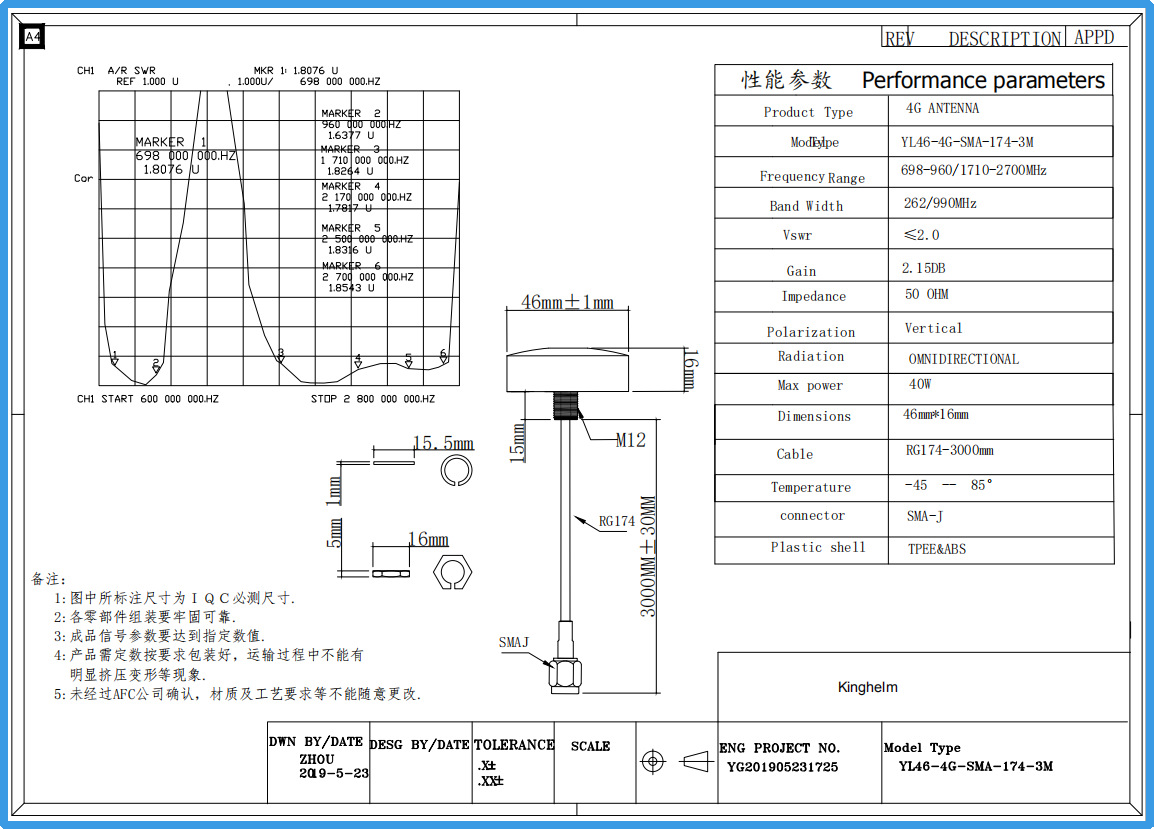Click the '698-960/1710-2700MHz' frequency value

pyautogui.click(x=973, y=170)
